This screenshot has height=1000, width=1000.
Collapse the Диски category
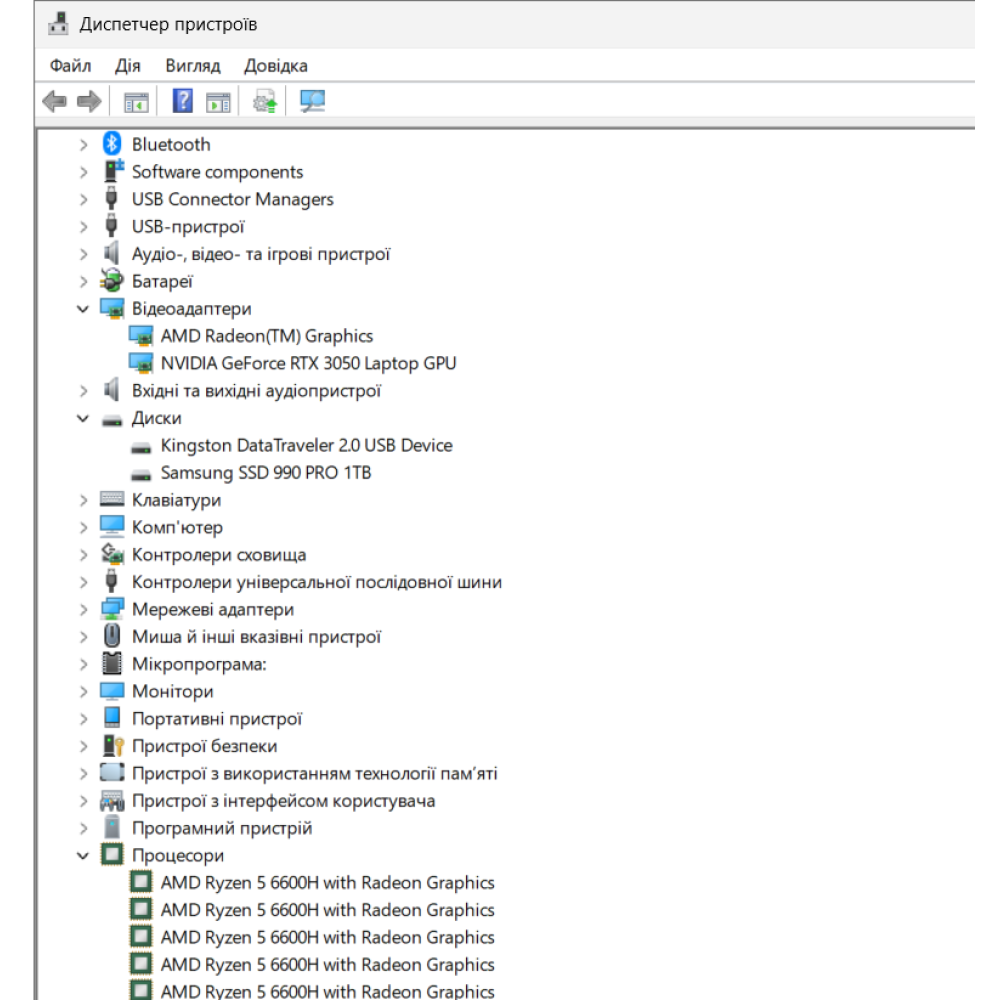(x=84, y=418)
